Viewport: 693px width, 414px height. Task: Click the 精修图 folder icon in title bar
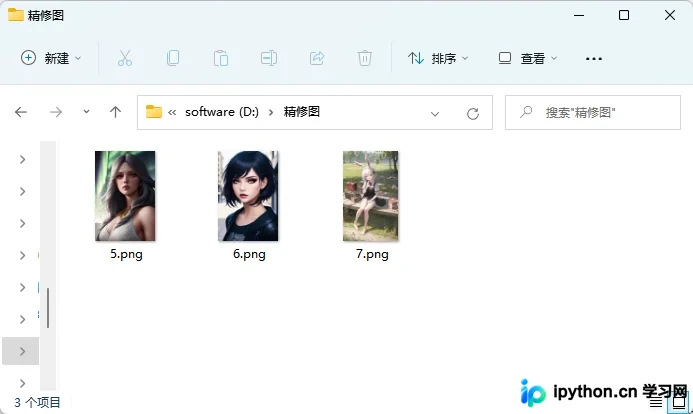16,15
